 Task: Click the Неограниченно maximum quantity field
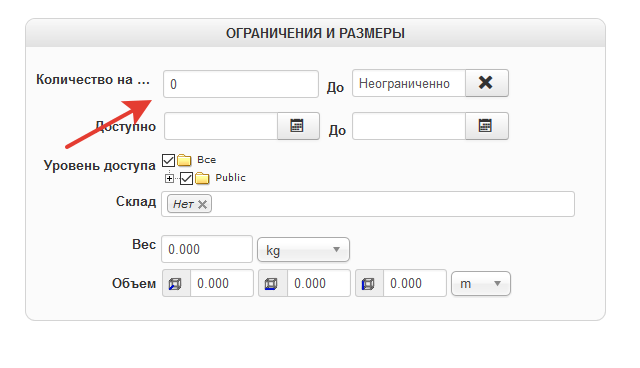click(x=409, y=83)
